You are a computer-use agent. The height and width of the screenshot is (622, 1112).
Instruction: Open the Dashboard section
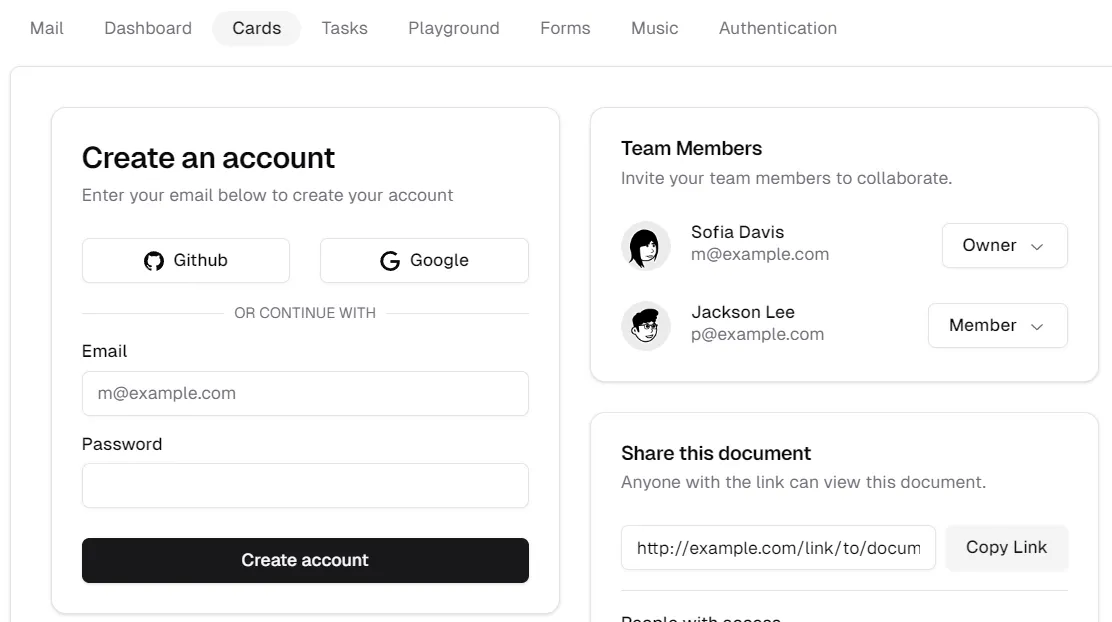click(x=147, y=27)
